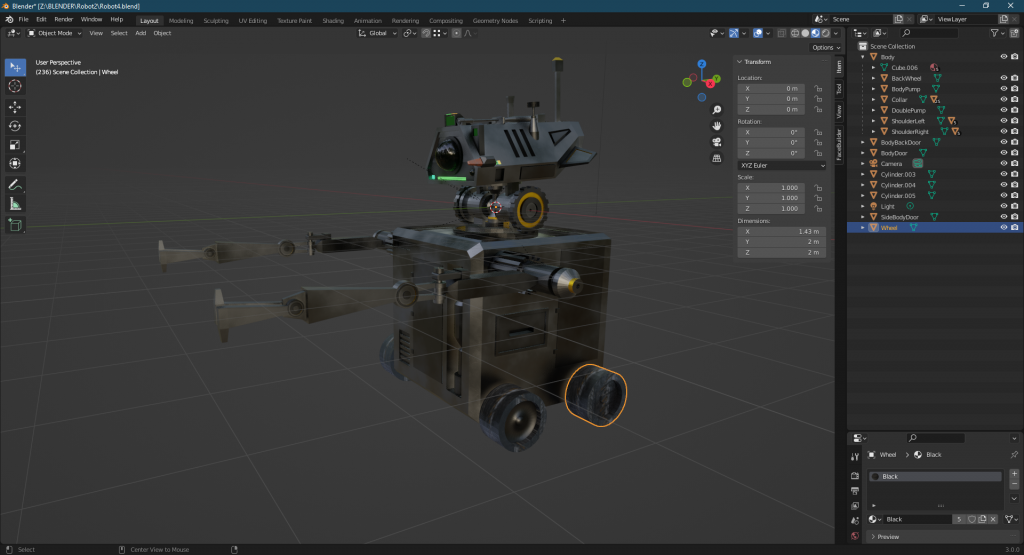Image resolution: width=1024 pixels, height=555 pixels.
Task: Toggle Location X lock icon
Action: click(x=818, y=88)
